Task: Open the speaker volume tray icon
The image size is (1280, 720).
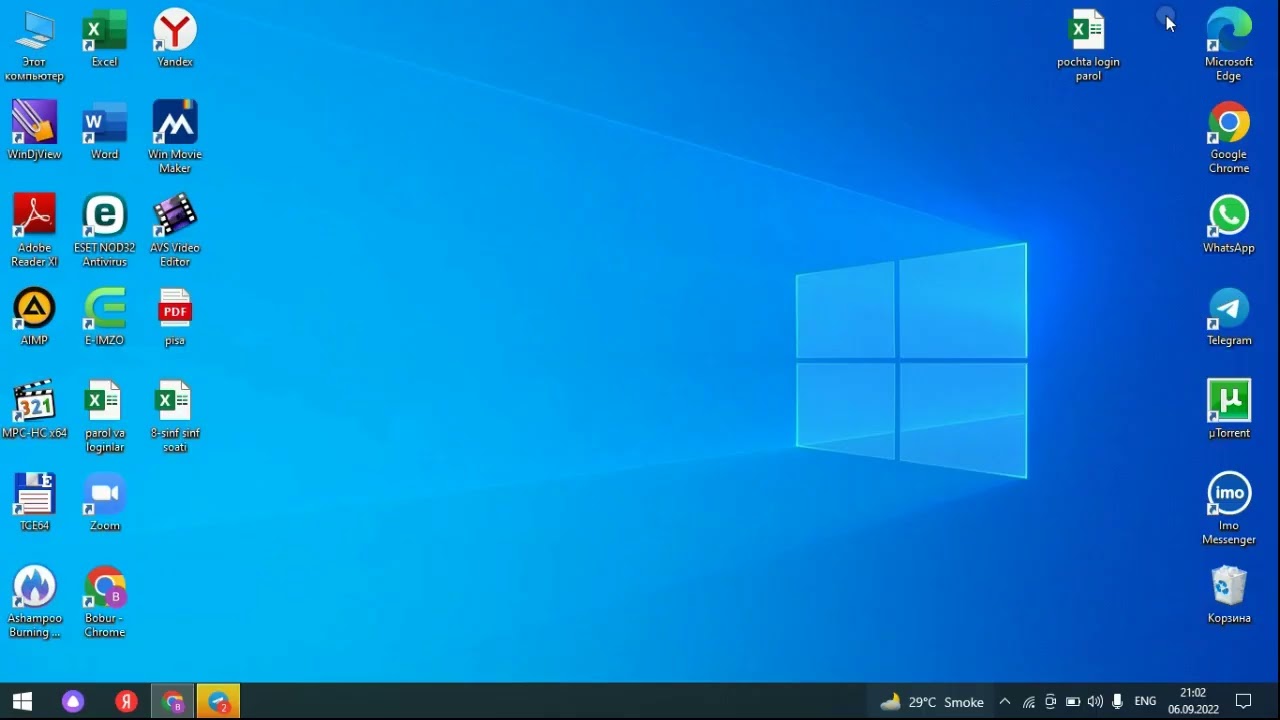Action: pyautogui.click(x=1095, y=702)
